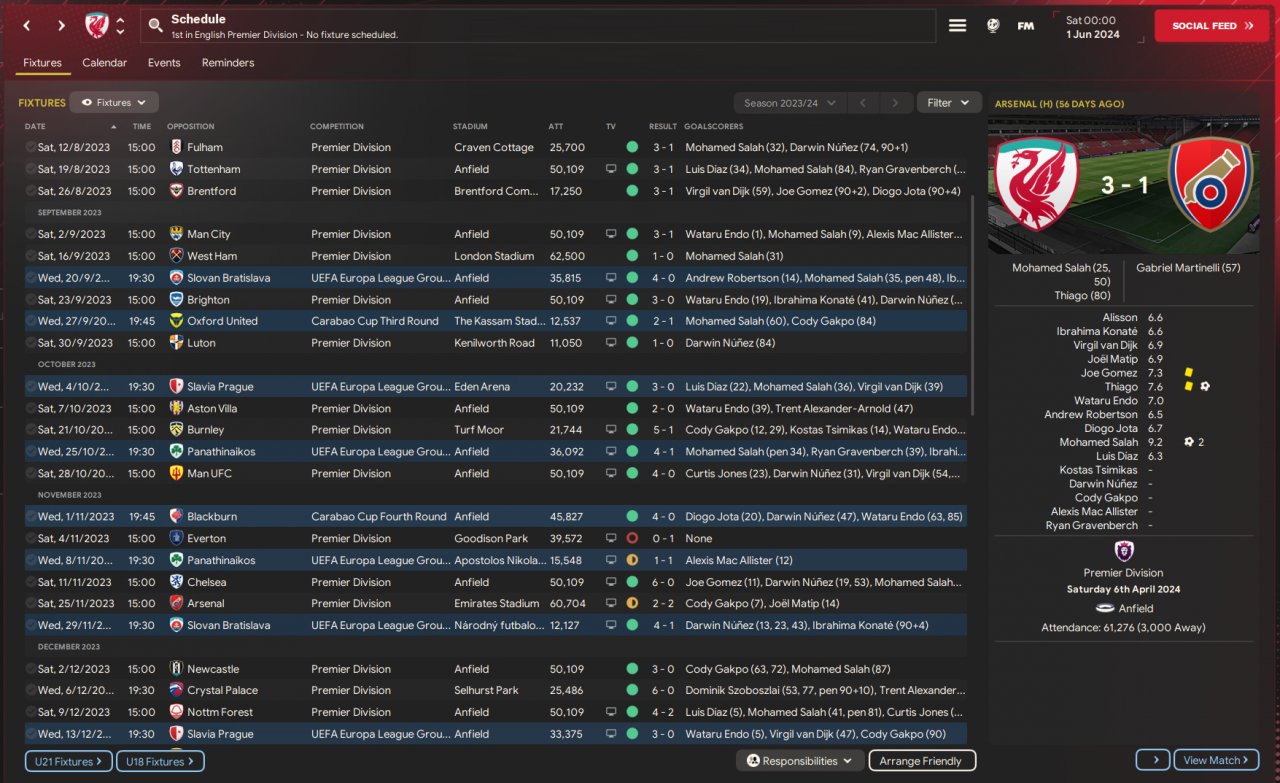Tick the selector circle for the Everton fixture
Screen dimensions: 1280x783
coord(31,539)
